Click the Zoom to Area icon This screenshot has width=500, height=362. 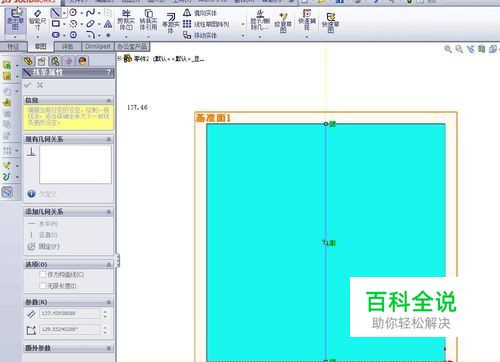click(459, 49)
